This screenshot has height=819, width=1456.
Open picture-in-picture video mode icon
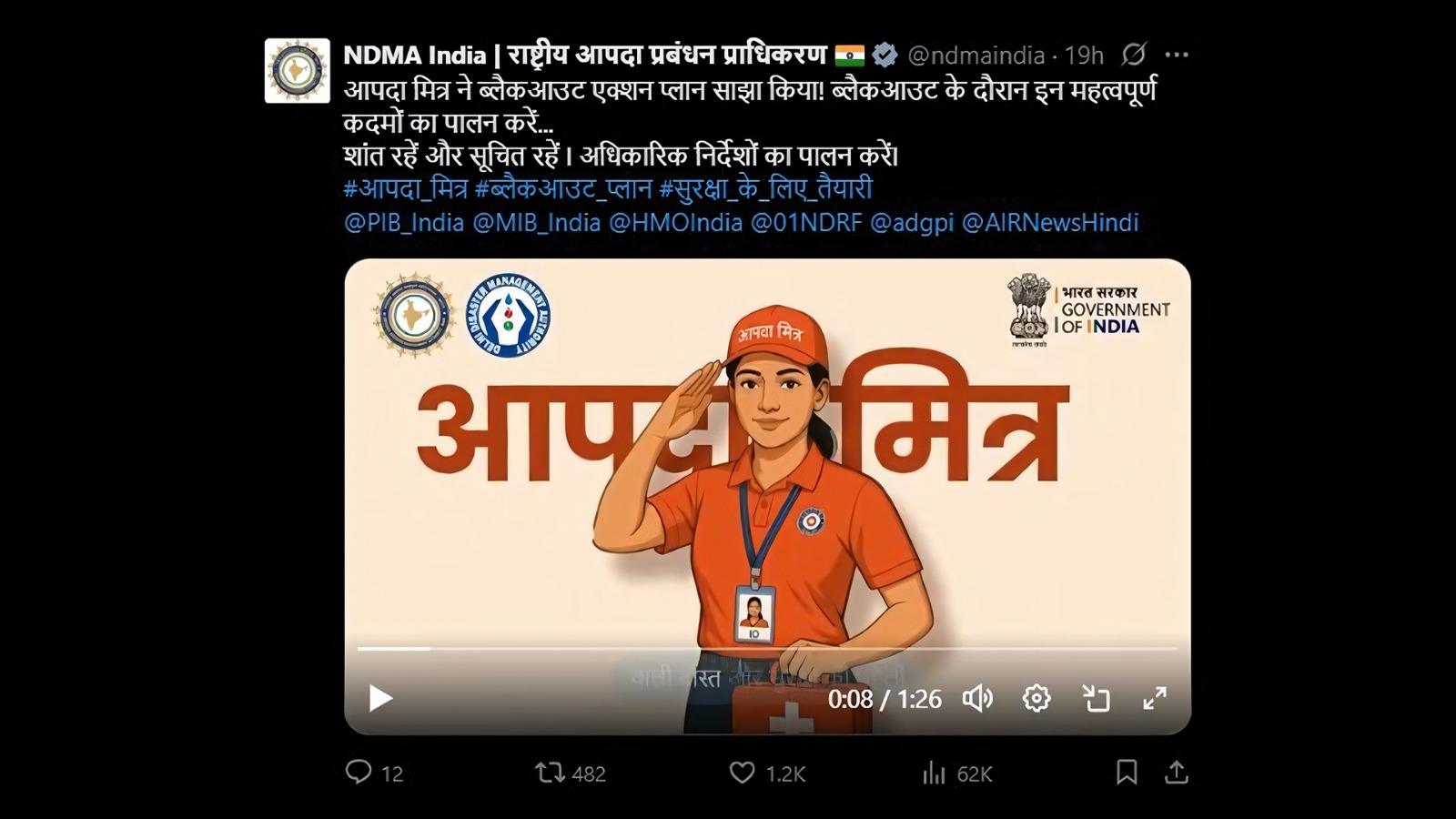[1097, 698]
